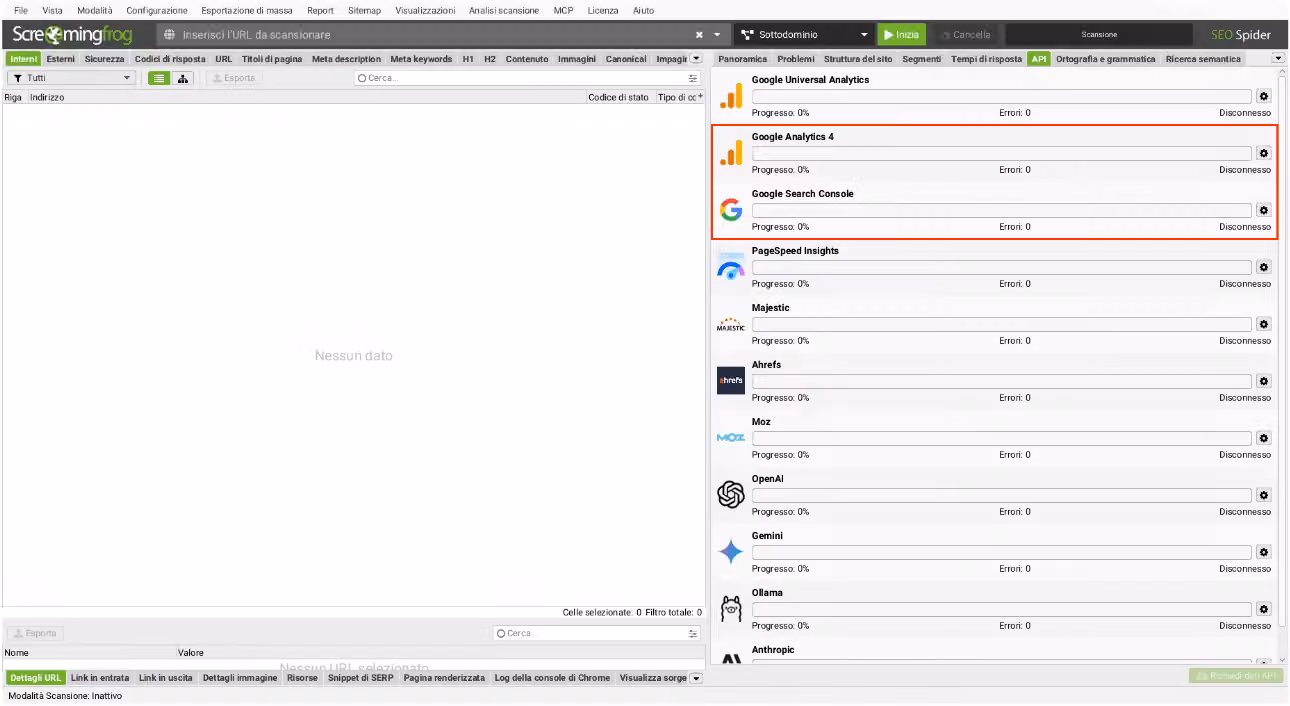Show more bottom panel tabs
The height and width of the screenshot is (706, 1290).
click(696, 678)
